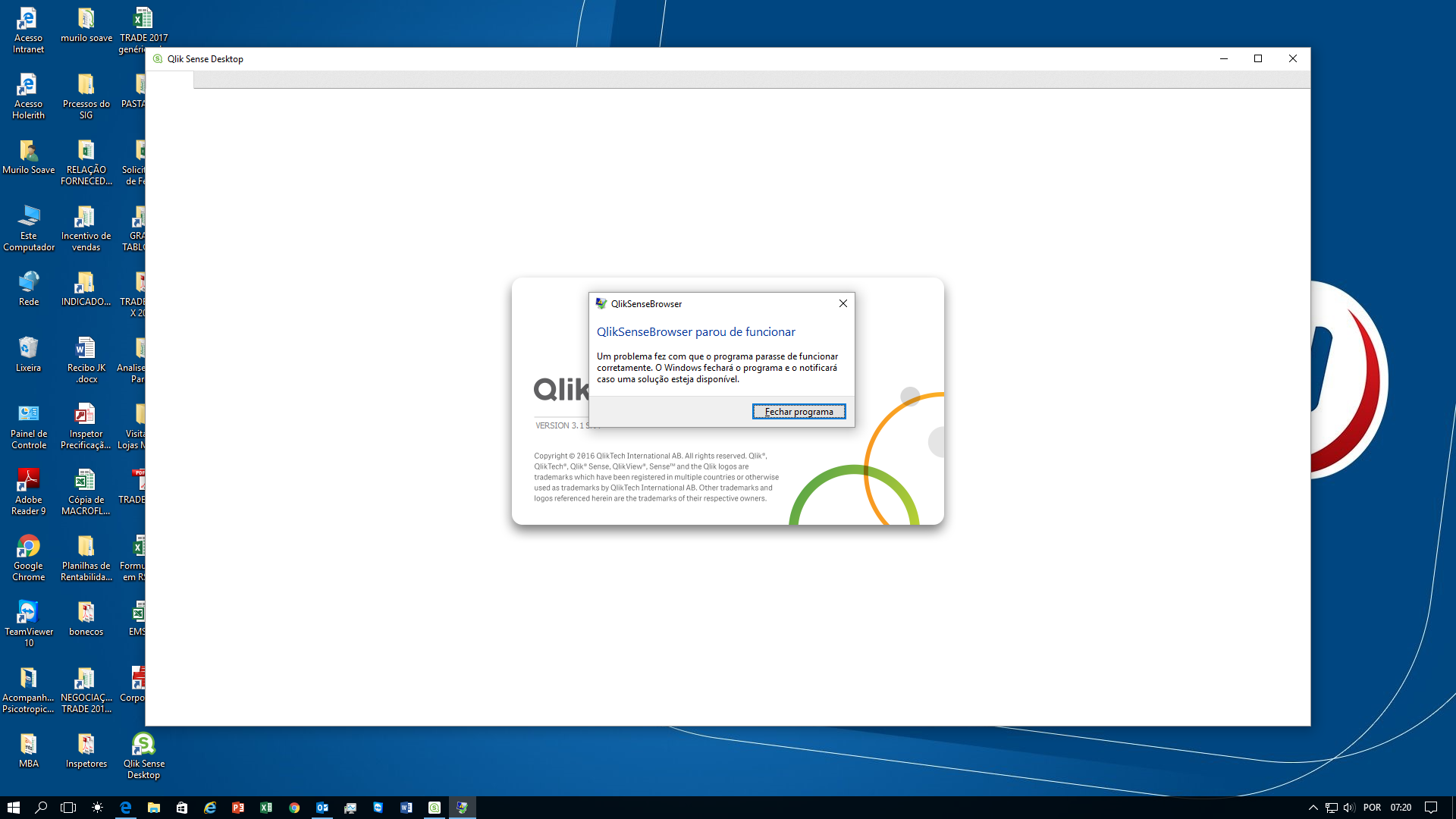
Task: Click the MBA desktop icon
Action: (x=28, y=750)
